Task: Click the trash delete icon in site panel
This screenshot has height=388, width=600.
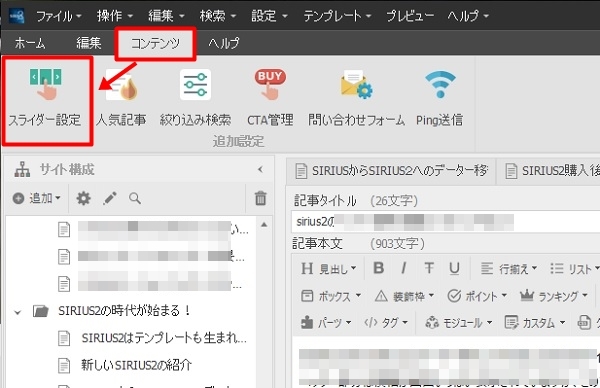Action: [261, 198]
